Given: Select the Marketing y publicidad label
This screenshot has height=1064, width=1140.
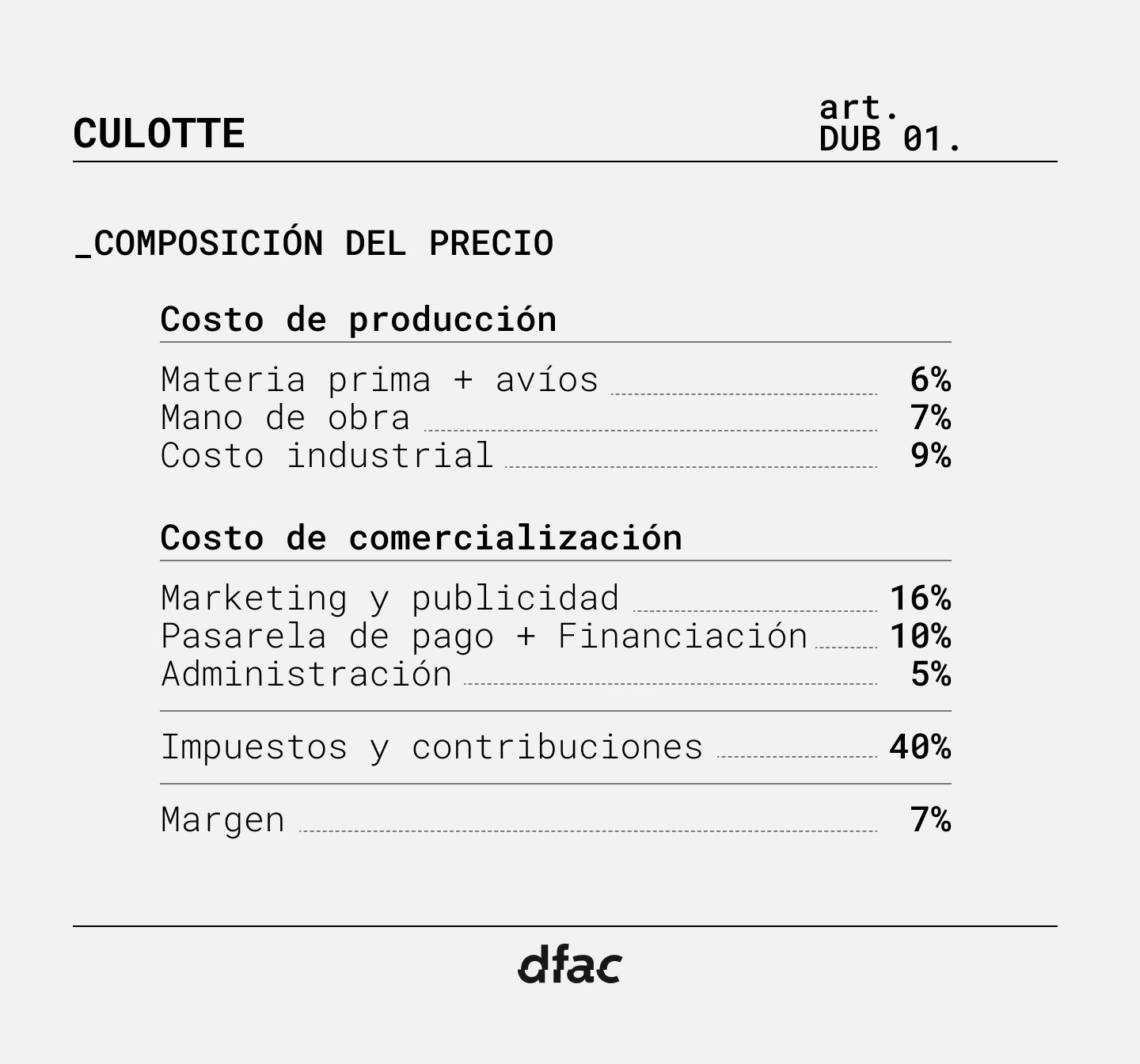Looking at the screenshot, I should click(x=389, y=598).
